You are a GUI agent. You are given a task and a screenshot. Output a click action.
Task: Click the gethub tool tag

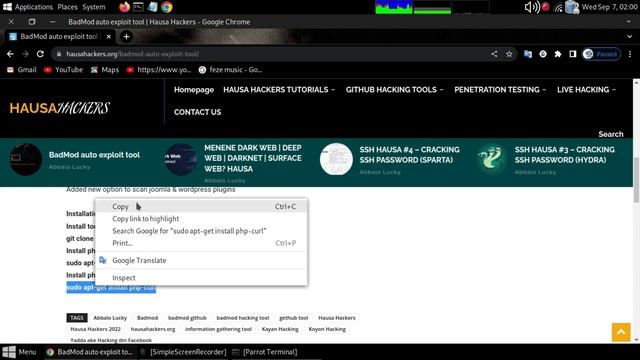(x=293, y=318)
